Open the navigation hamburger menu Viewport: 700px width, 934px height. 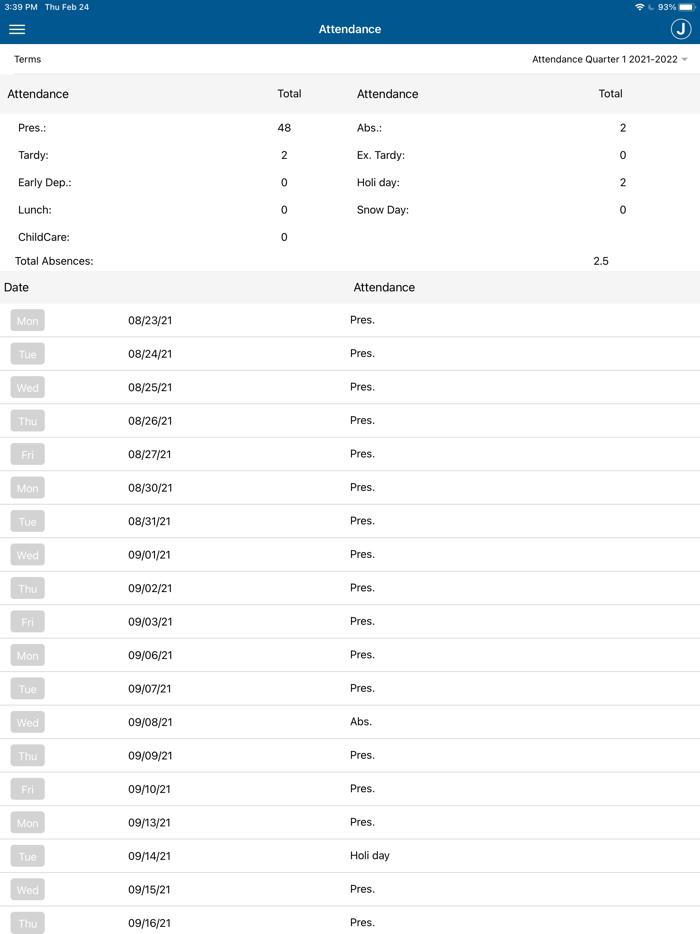17,29
